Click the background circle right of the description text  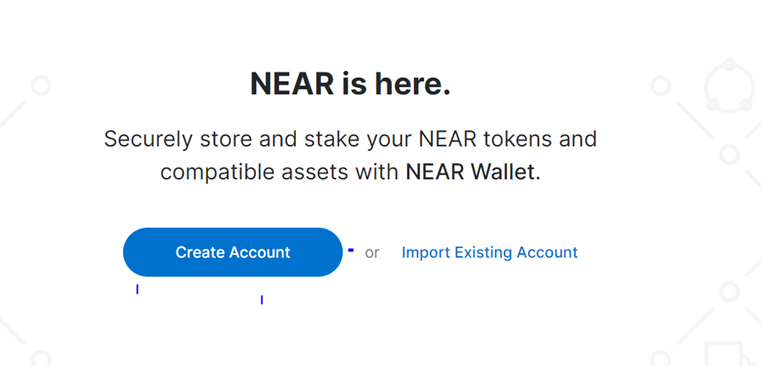(729, 155)
